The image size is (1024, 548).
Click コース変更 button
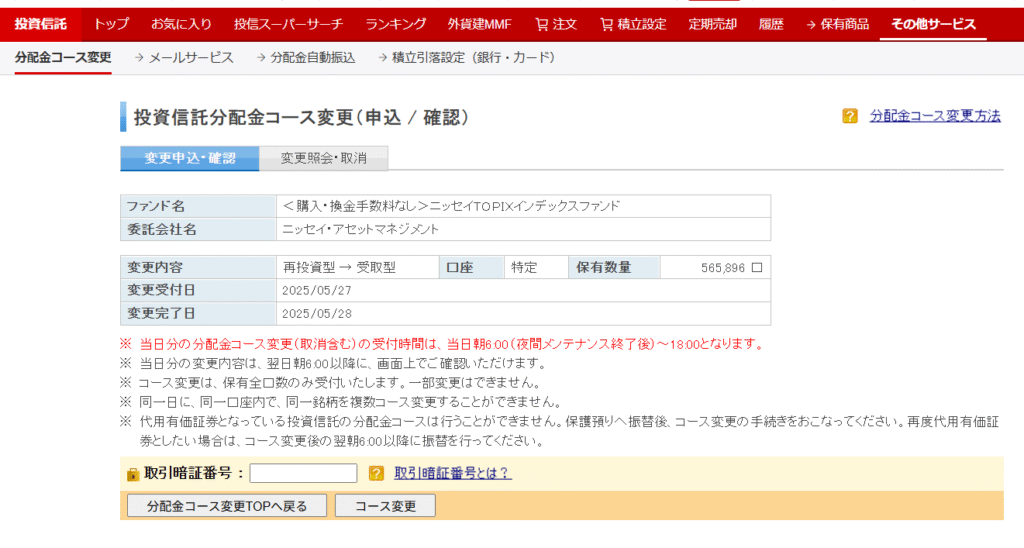pos(385,506)
